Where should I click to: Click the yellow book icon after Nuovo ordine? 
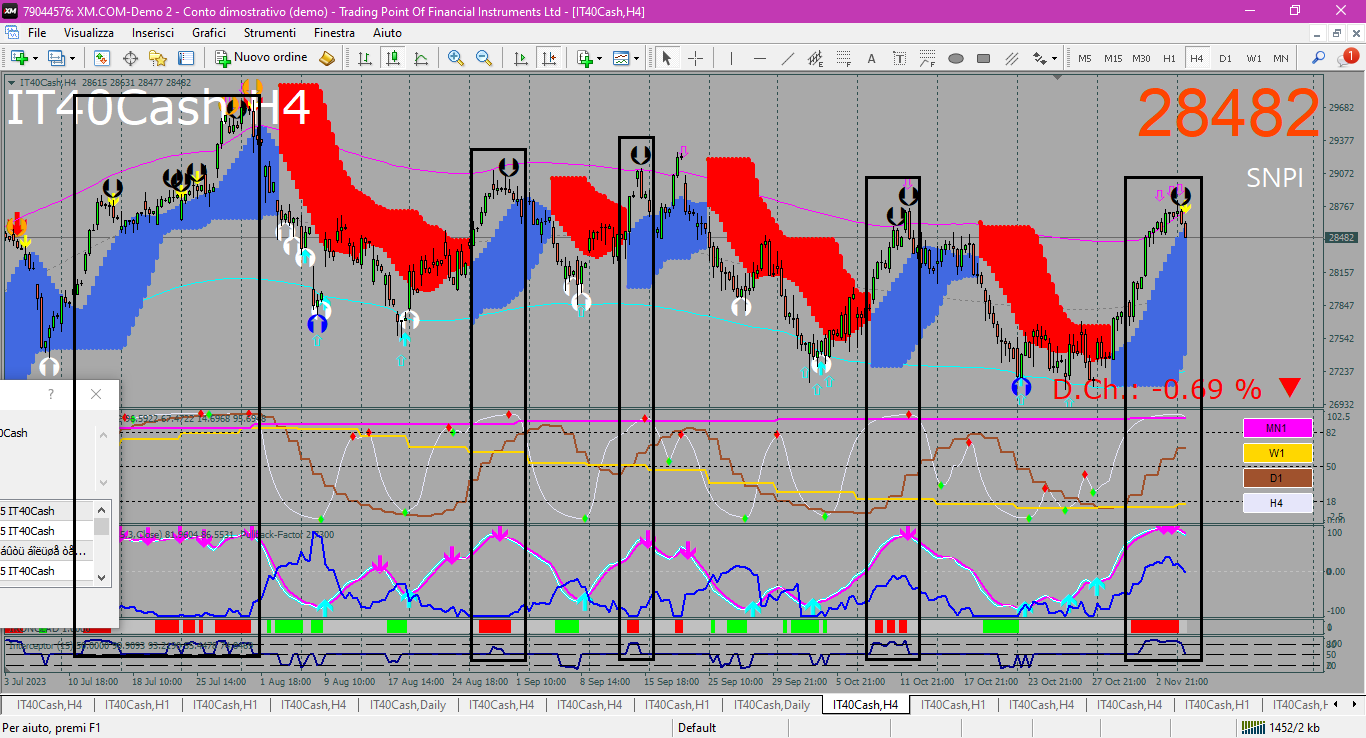[327, 58]
